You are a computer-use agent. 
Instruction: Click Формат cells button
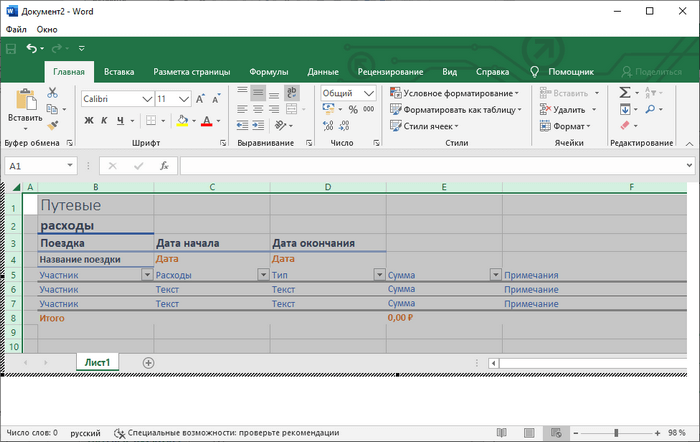point(565,126)
